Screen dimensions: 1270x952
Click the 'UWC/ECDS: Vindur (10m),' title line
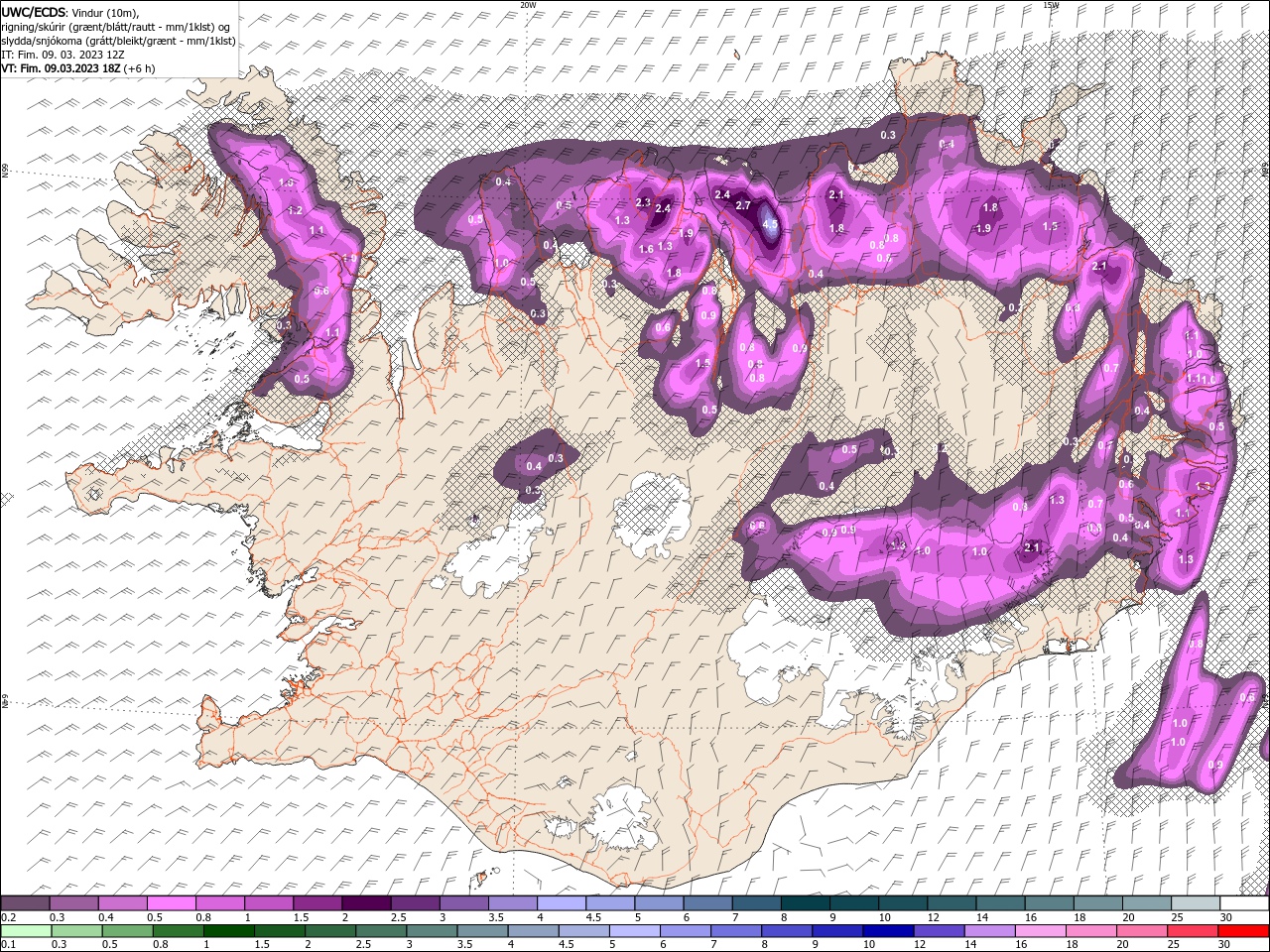(x=70, y=12)
